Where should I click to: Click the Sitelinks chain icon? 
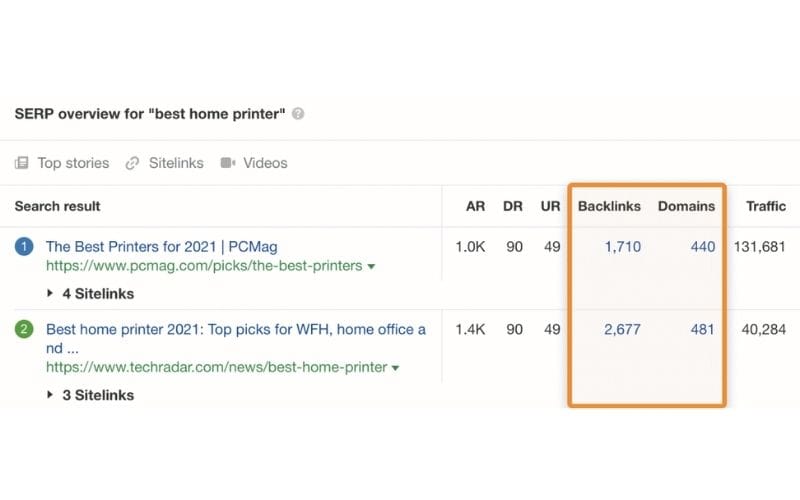pyautogui.click(x=132, y=163)
